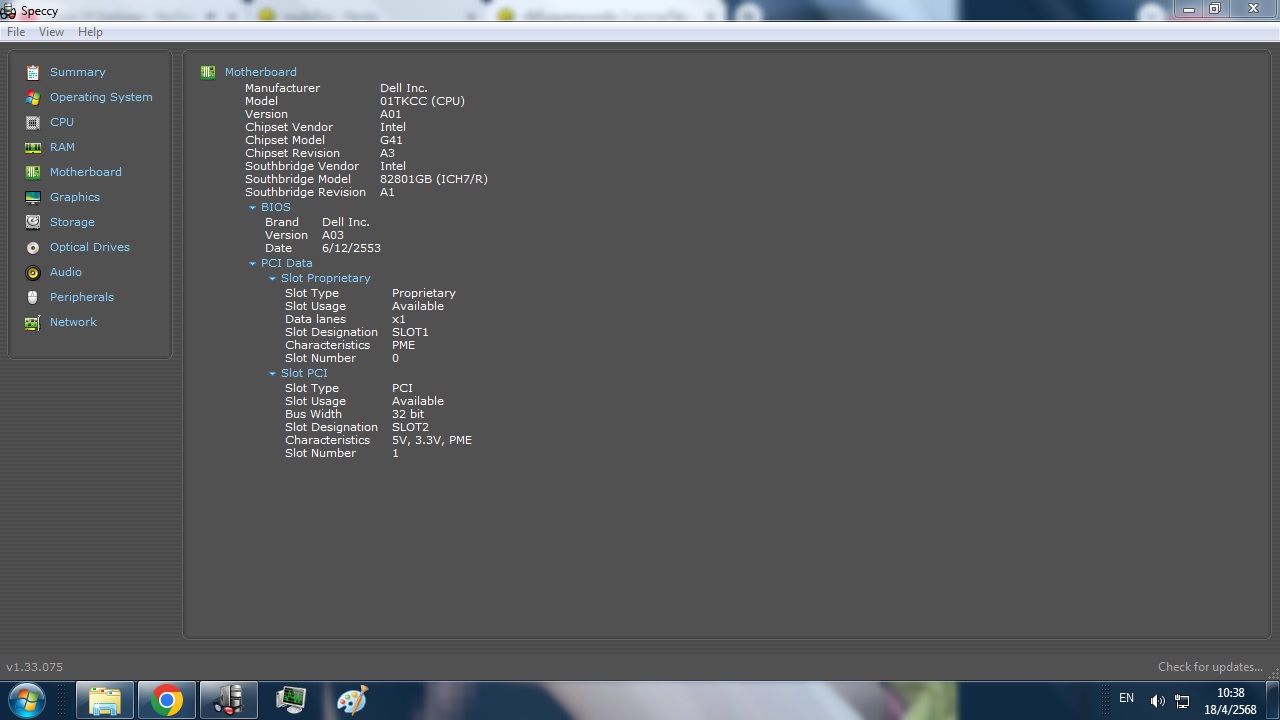The width and height of the screenshot is (1280, 720).
Task: Click the Graphics monitor icon
Action: click(33, 197)
